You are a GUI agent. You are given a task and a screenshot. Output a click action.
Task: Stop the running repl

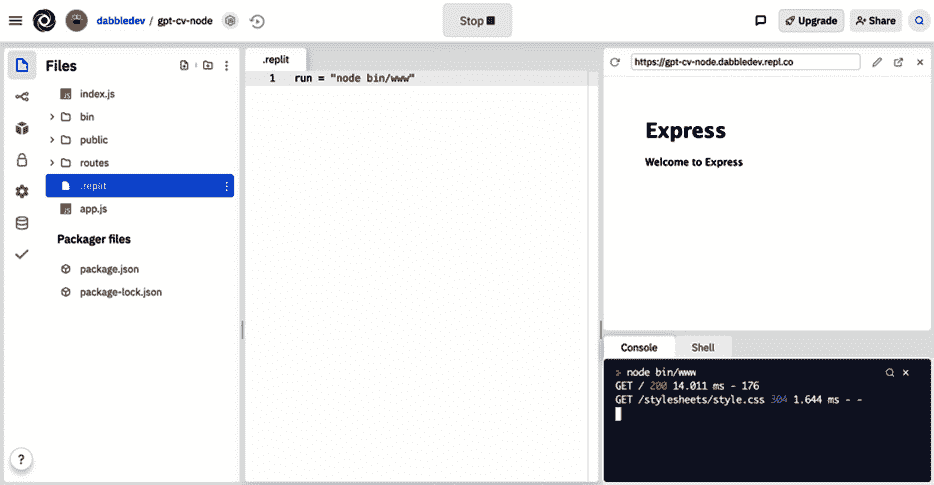coord(477,21)
